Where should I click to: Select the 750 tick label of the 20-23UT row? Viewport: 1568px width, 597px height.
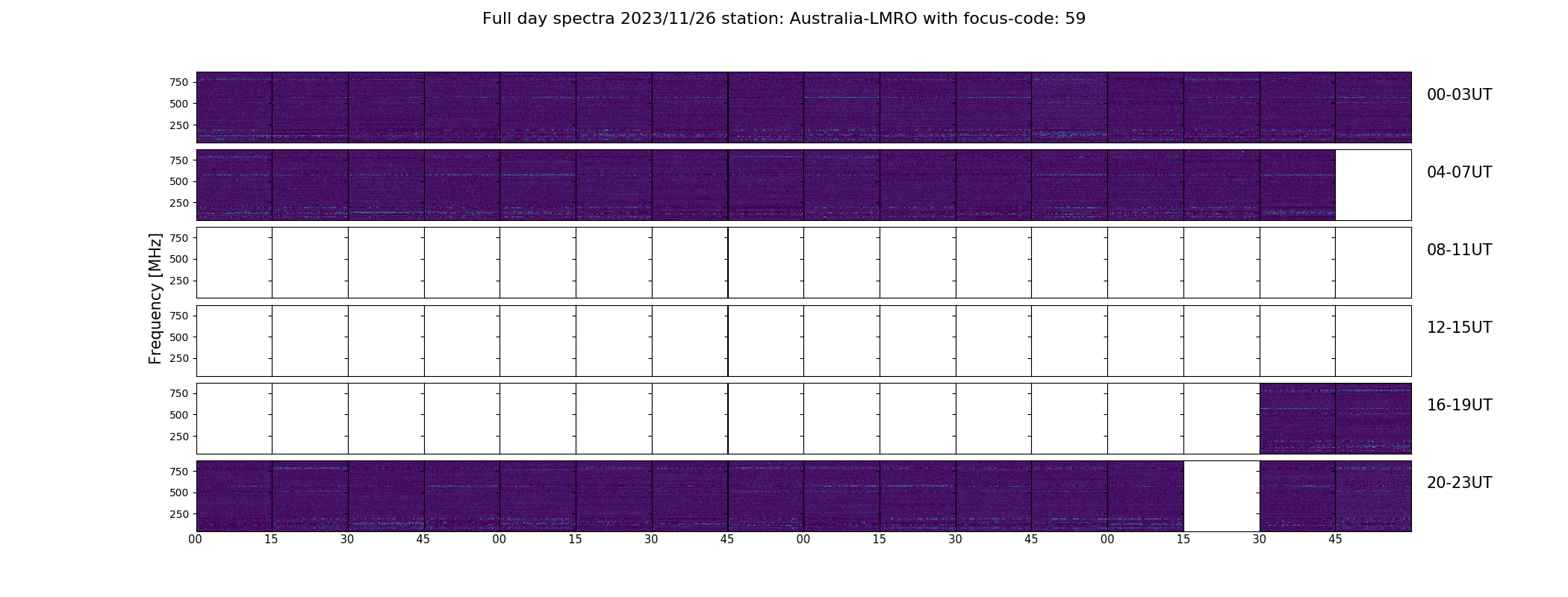tap(179, 472)
